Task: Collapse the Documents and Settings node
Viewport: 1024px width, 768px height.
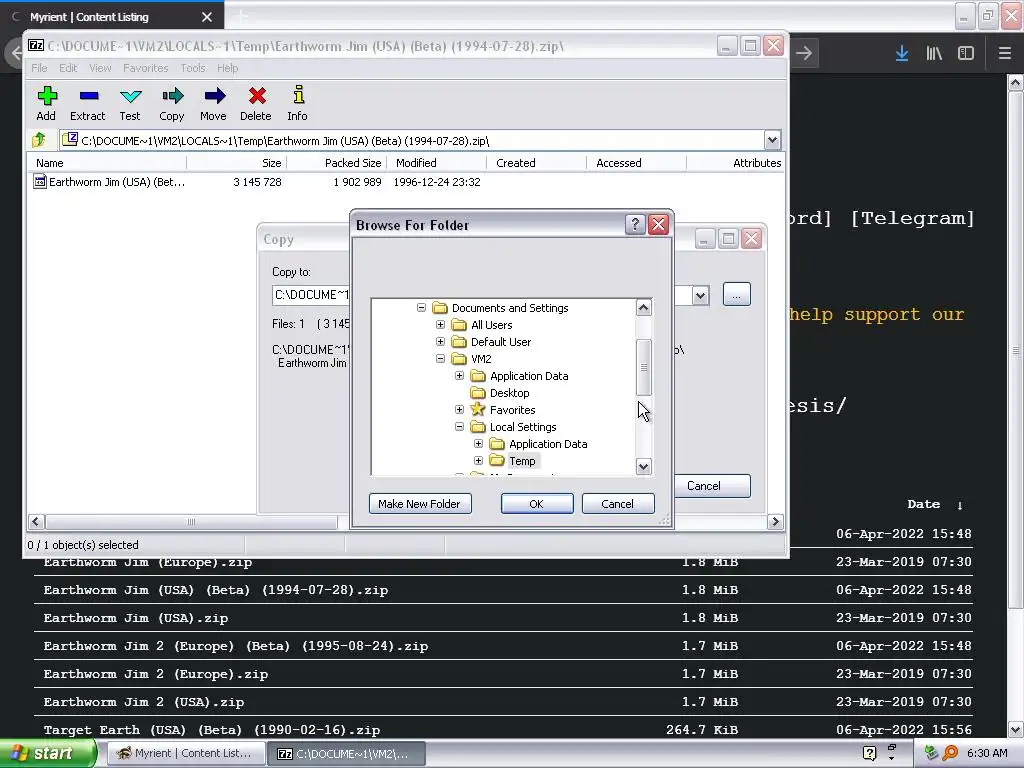Action: pyautogui.click(x=421, y=307)
